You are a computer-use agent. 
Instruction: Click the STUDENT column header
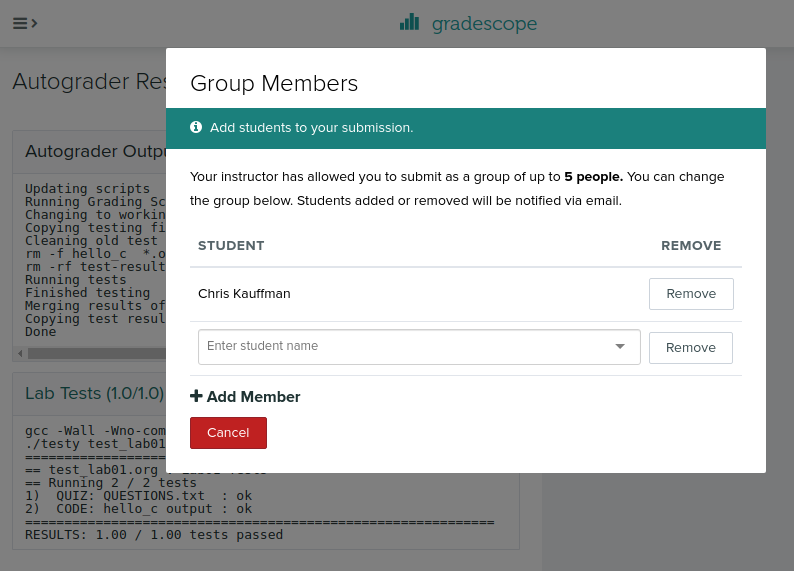(231, 246)
